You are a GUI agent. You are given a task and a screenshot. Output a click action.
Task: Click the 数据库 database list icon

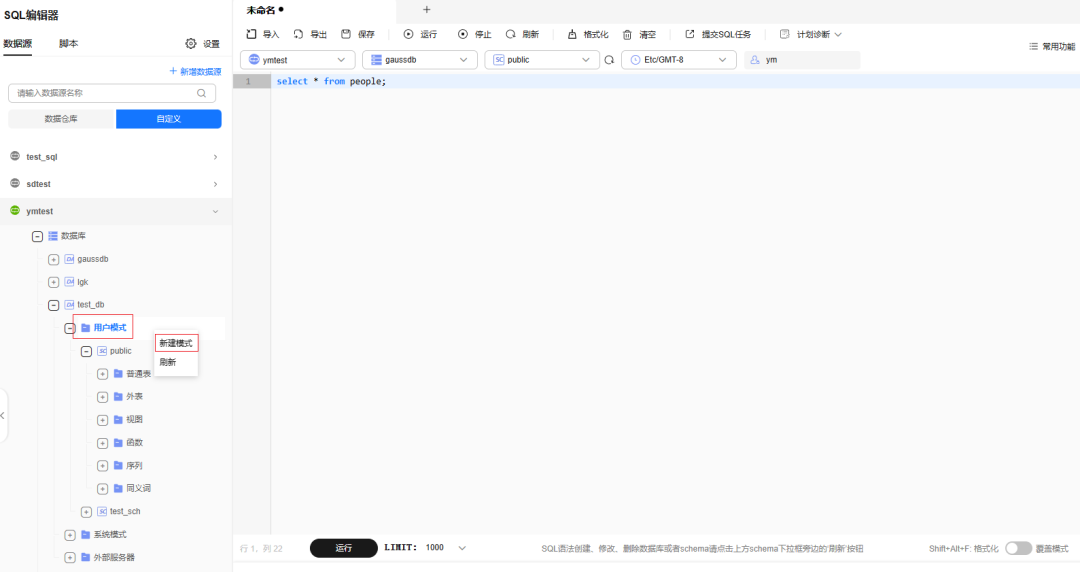(53, 236)
